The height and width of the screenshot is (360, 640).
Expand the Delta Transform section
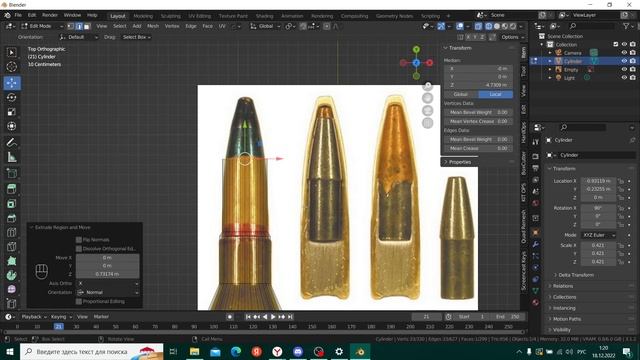576,275
